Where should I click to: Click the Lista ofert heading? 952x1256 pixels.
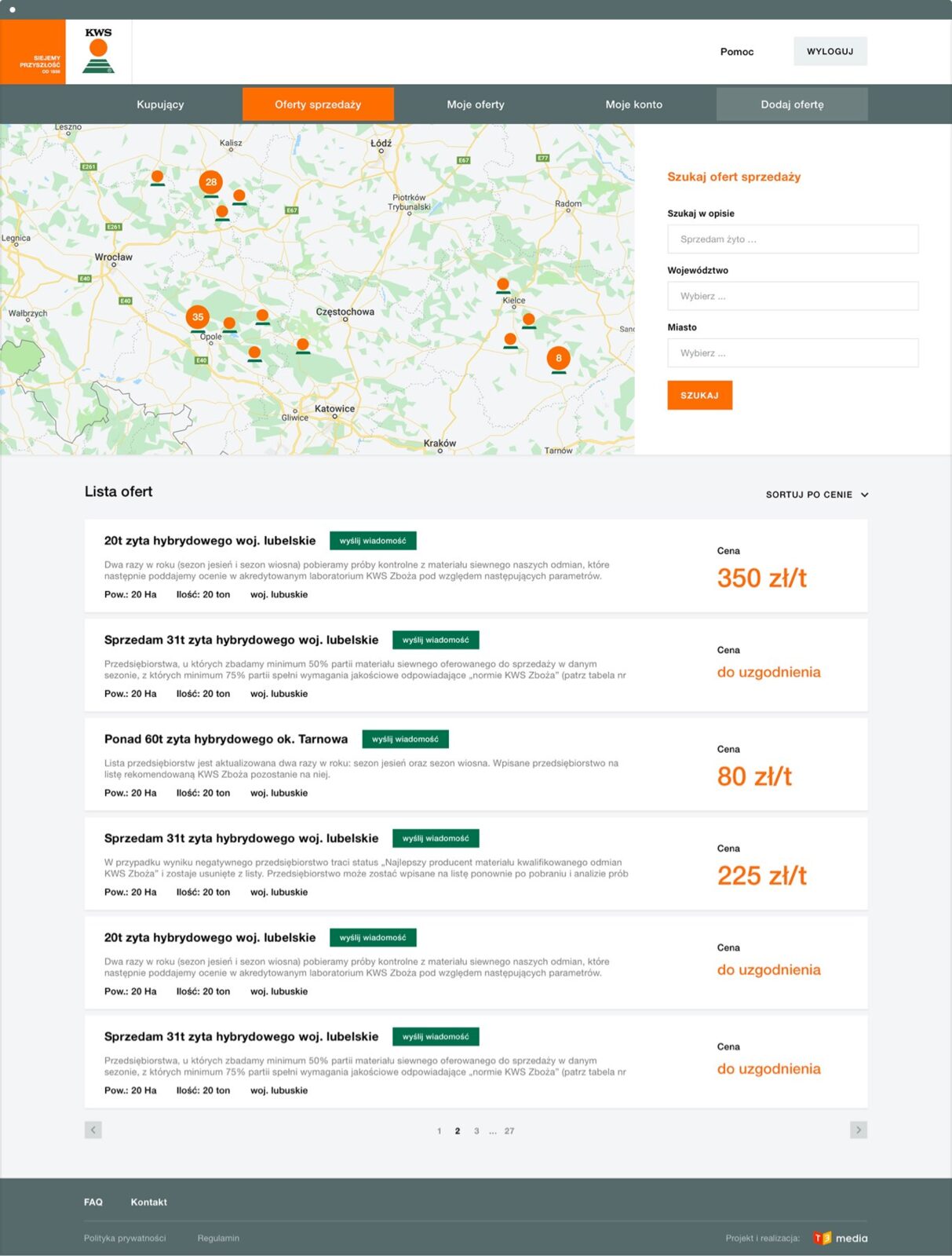pyautogui.click(x=119, y=491)
